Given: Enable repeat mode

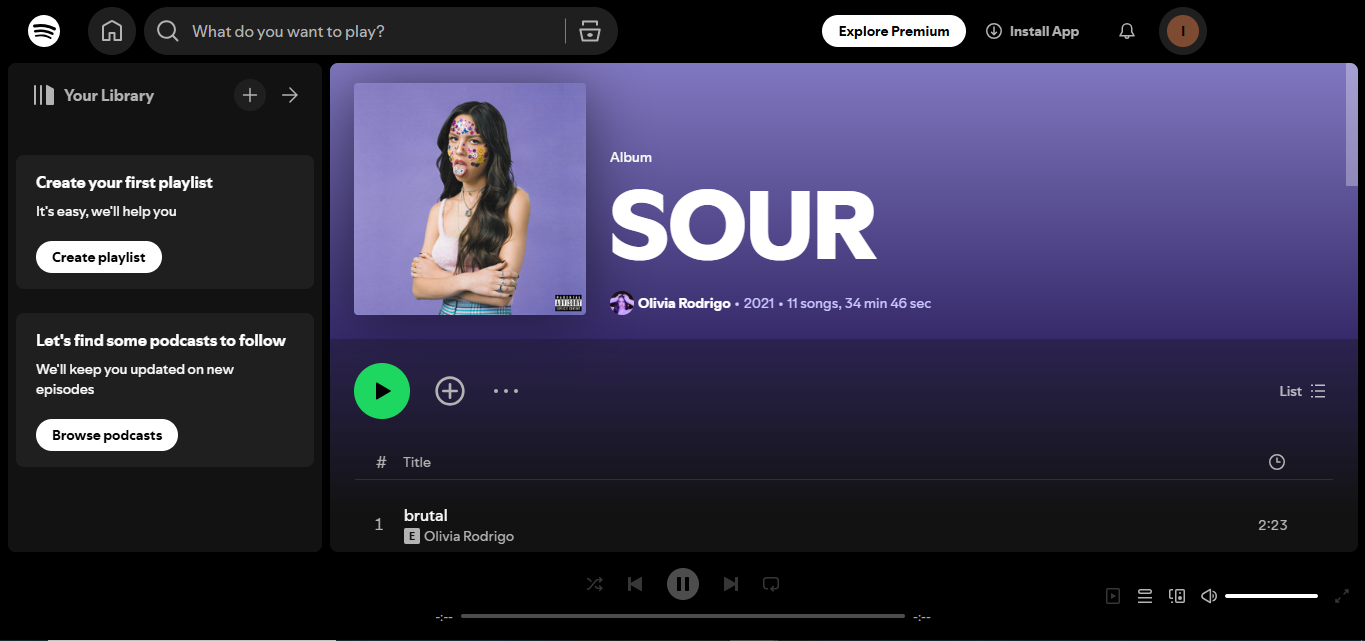Looking at the screenshot, I should [770, 583].
